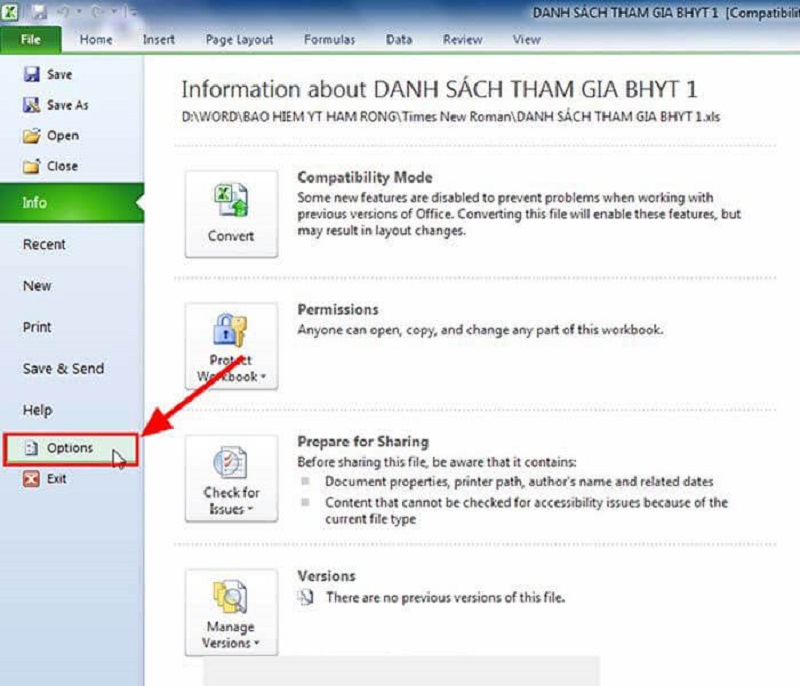Click the red Exit icon

31,479
